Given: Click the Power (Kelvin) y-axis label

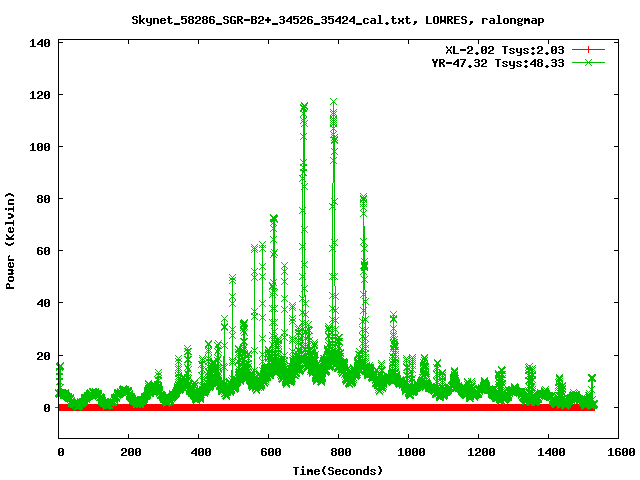Looking at the screenshot, I should point(10,241).
